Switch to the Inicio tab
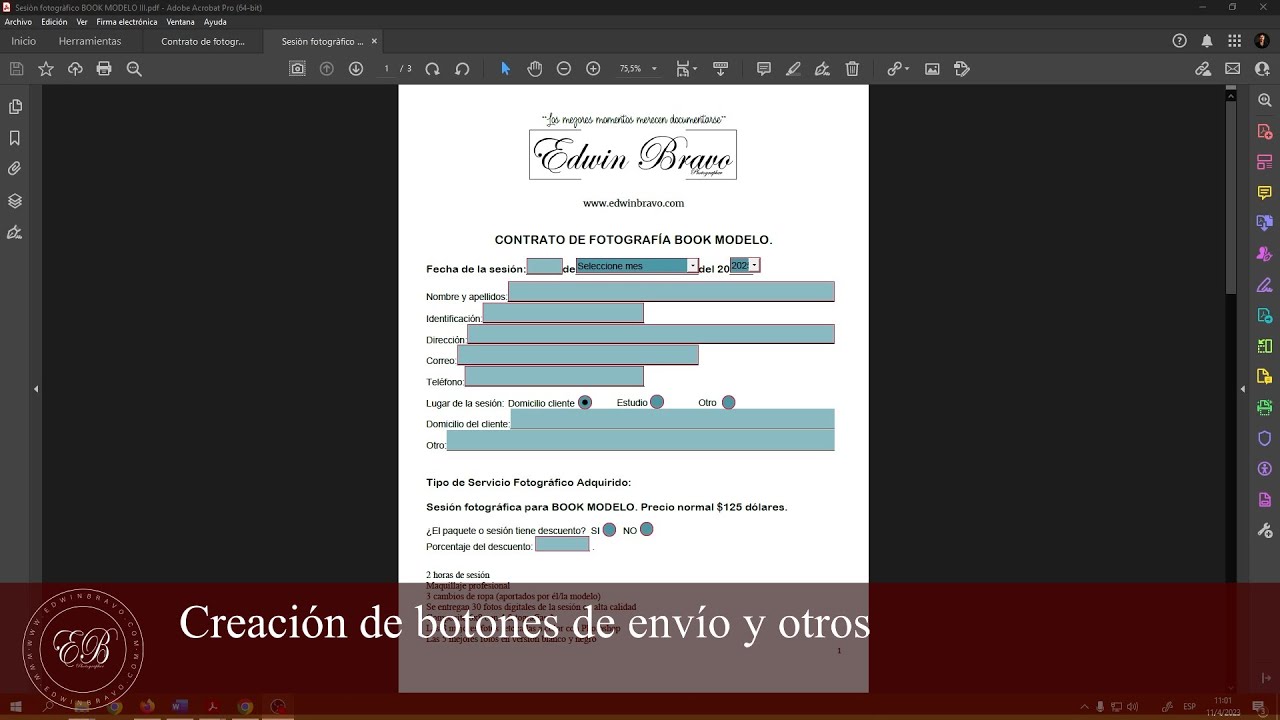This screenshot has width=1280, height=720. coord(23,41)
